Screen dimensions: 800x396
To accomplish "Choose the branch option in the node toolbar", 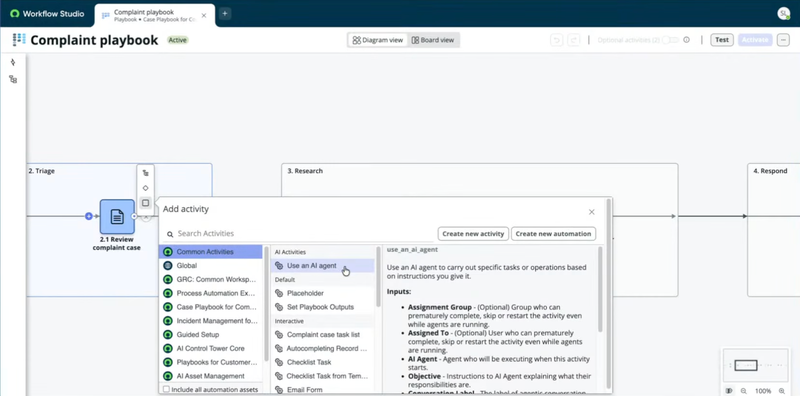I will point(145,173).
